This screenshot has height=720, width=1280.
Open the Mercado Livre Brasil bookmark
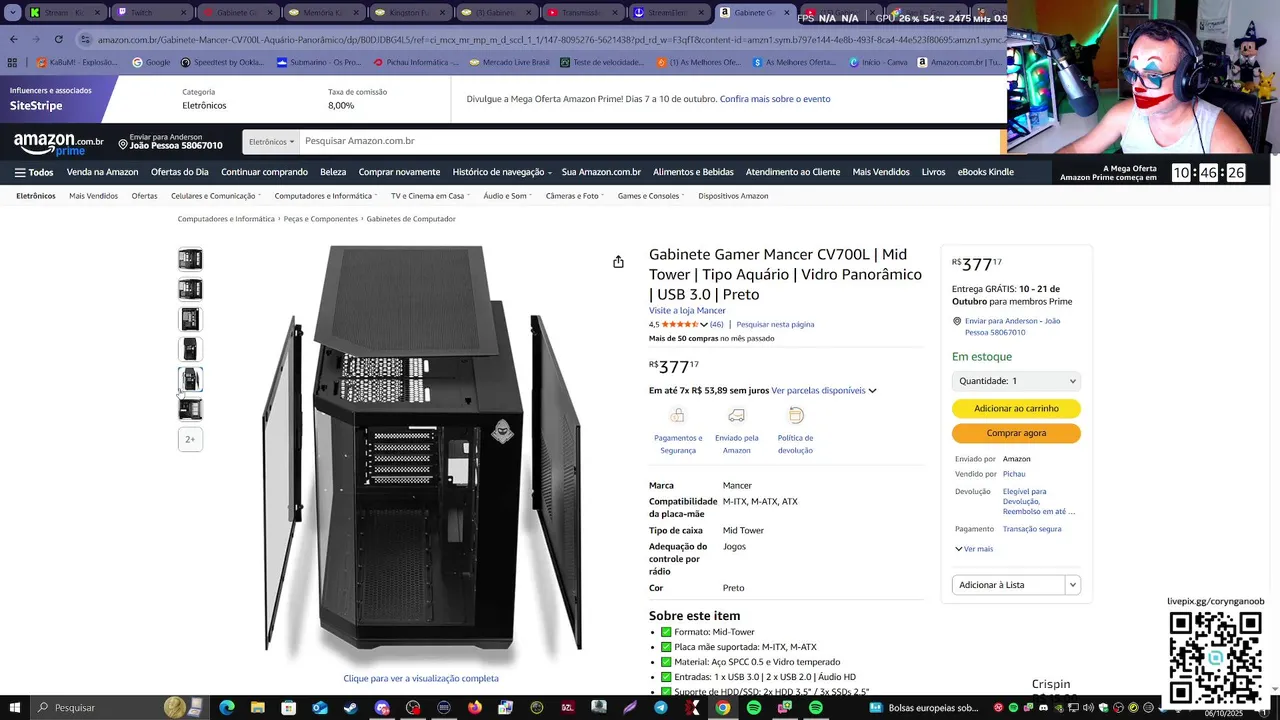click(510, 62)
